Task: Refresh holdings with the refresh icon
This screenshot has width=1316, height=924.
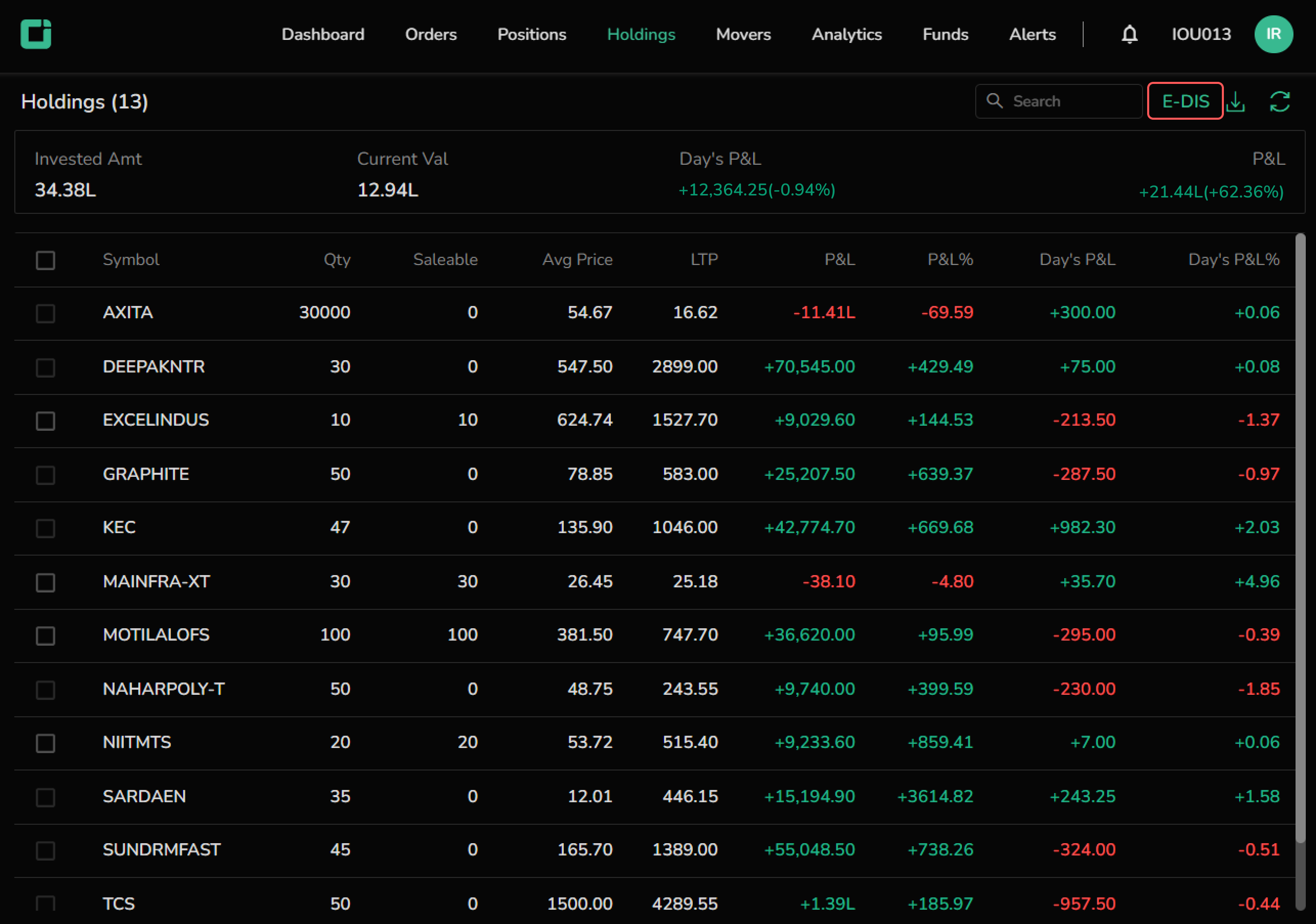Action: pos(1280,102)
